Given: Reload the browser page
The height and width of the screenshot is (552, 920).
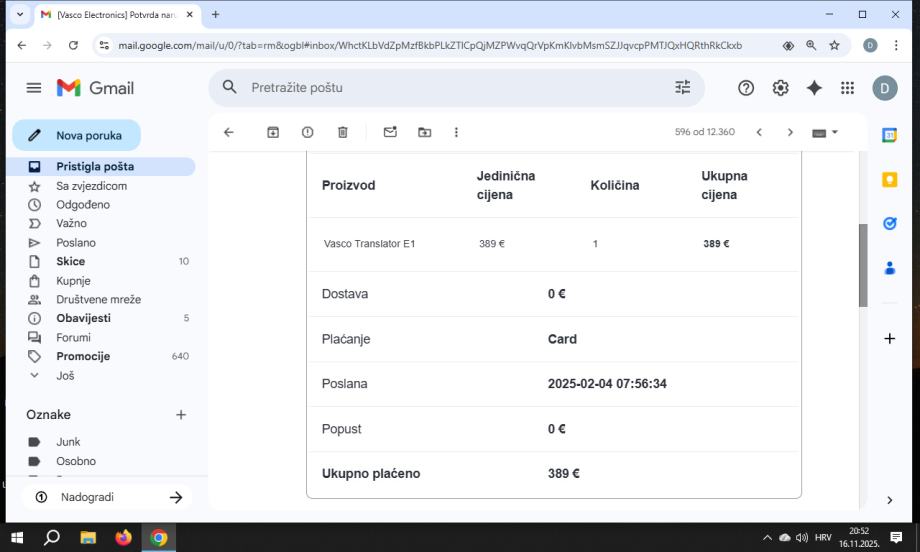Looking at the screenshot, I should pyautogui.click(x=73, y=45).
